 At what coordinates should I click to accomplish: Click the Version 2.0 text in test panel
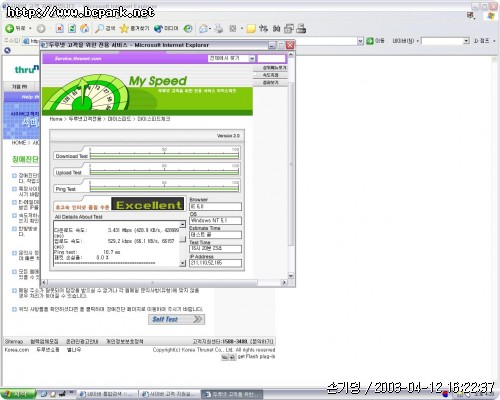coord(228,136)
